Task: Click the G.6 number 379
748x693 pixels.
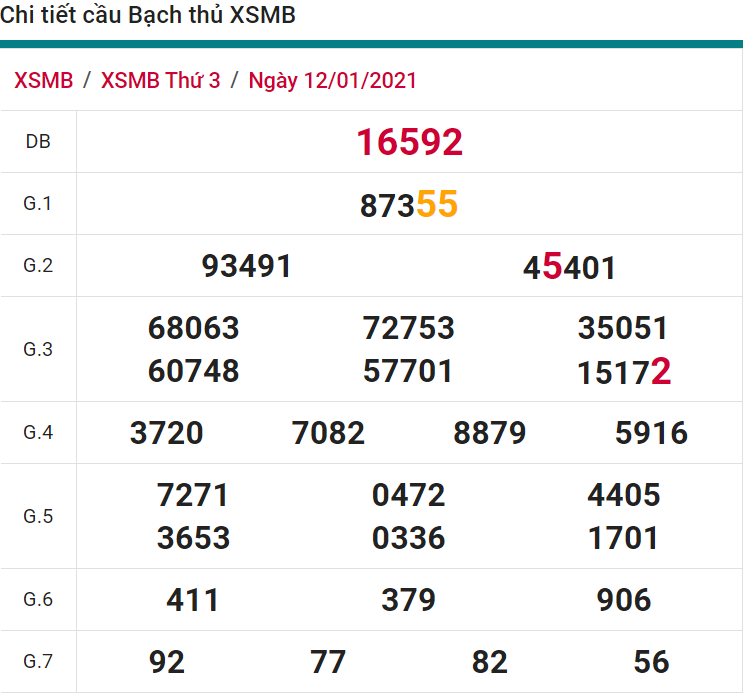Action: click(x=408, y=600)
